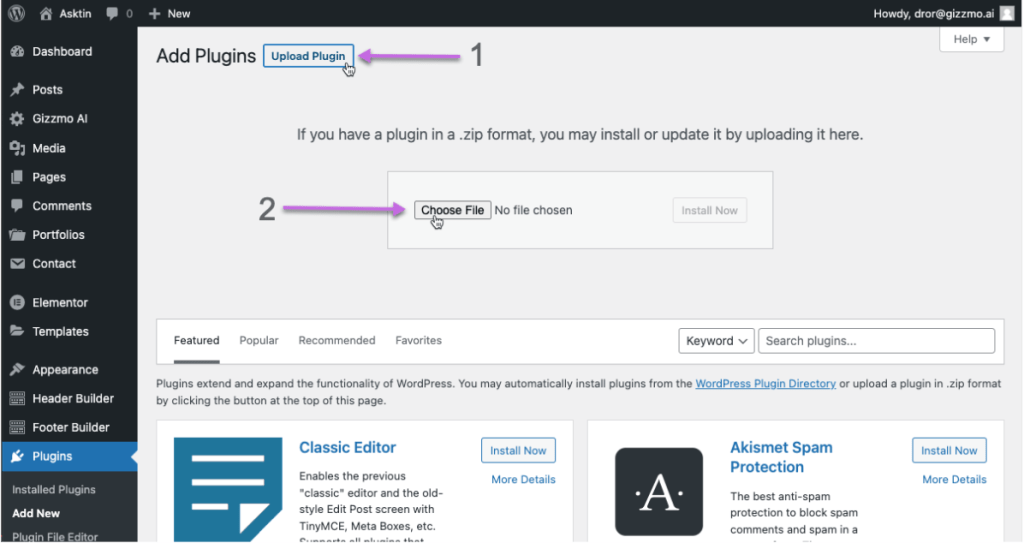Switch to the Popular tab
The height and width of the screenshot is (543, 1024).
[259, 341]
